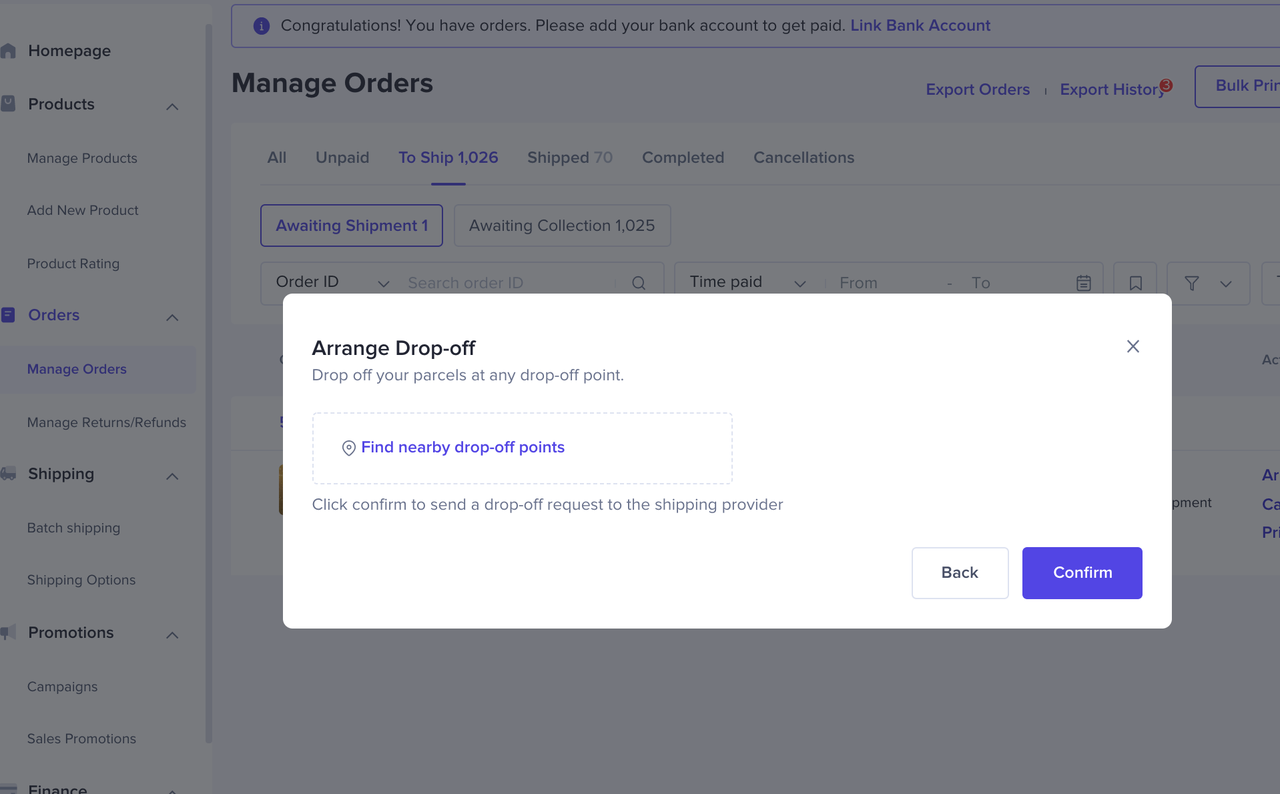Click the info icon in banner
This screenshot has width=1280, height=794.
click(x=261, y=26)
